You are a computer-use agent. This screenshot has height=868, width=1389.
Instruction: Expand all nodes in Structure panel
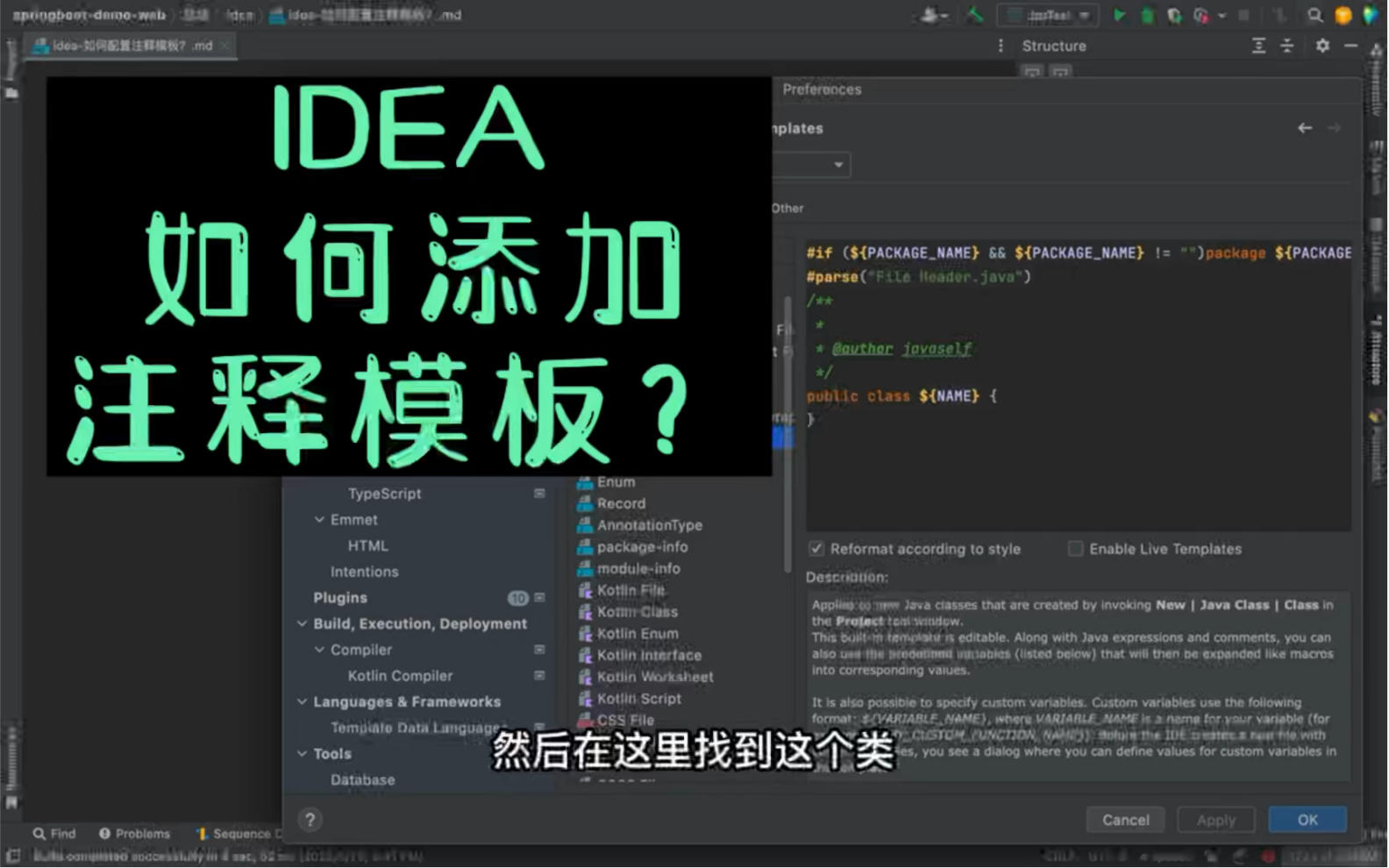(1258, 46)
